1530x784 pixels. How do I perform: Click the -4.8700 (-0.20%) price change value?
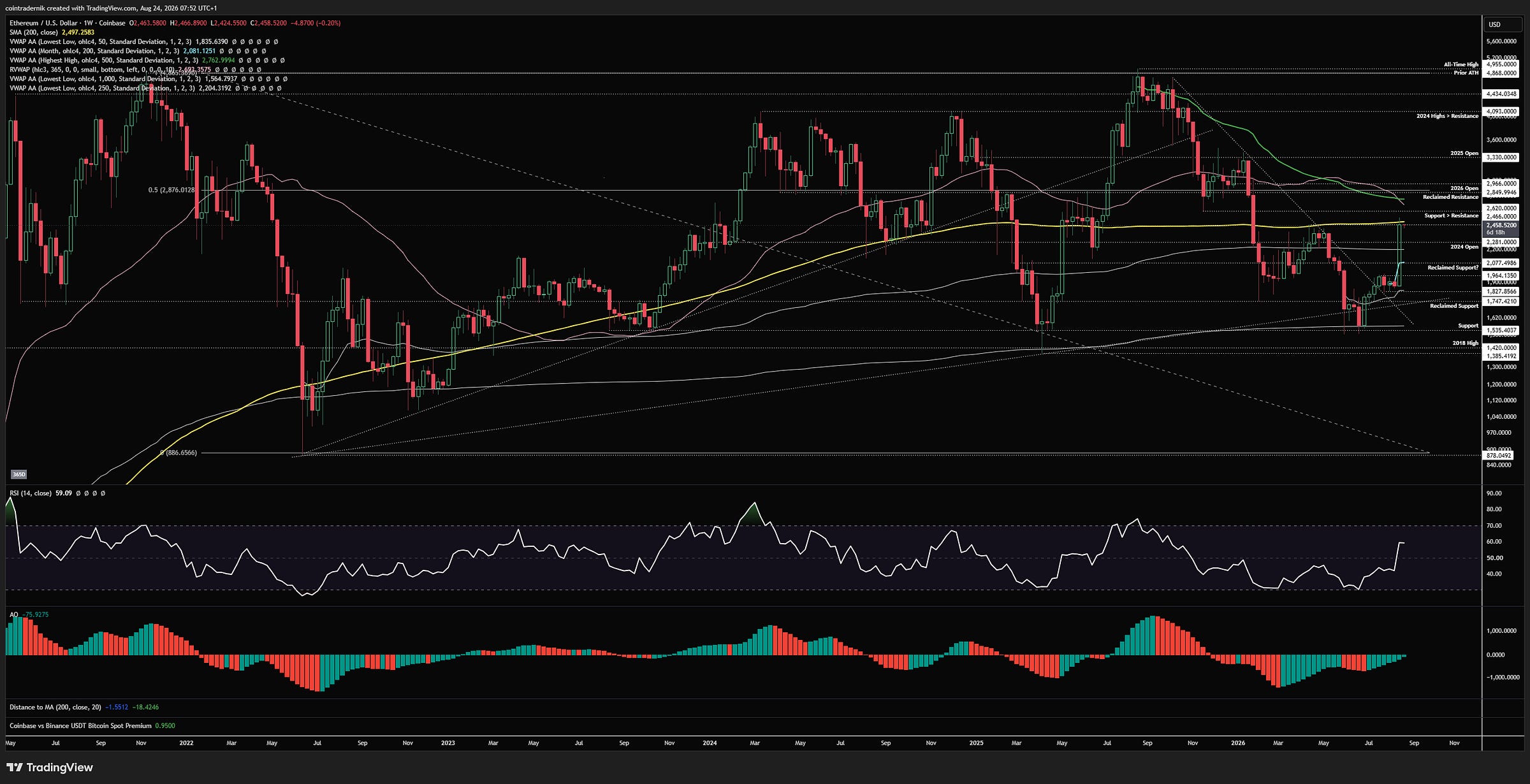(x=316, y=23)
